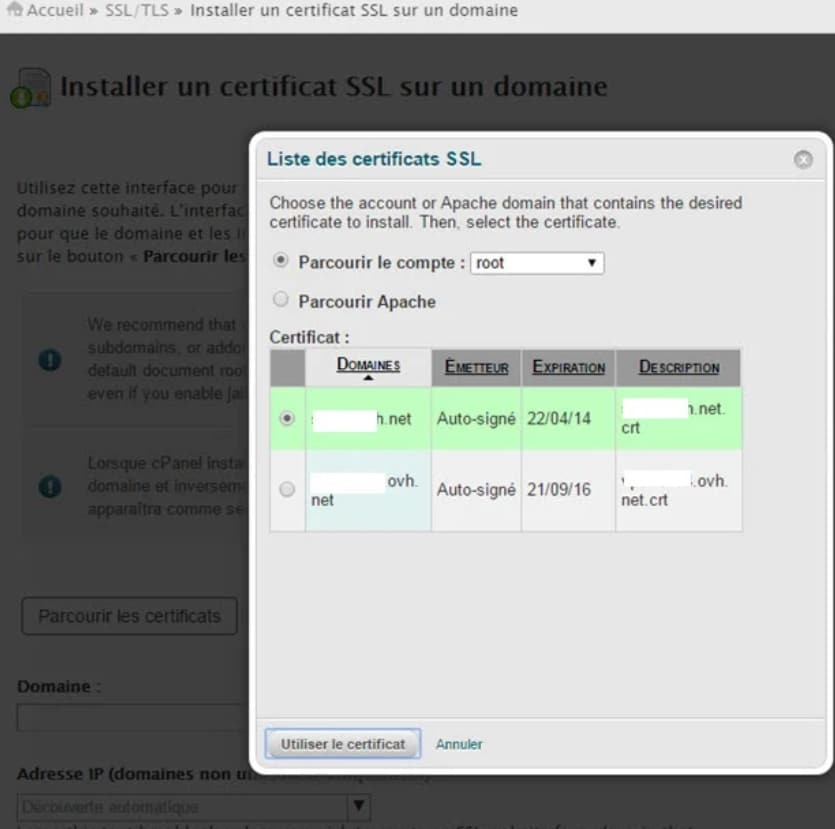The width and height of the screenshot is (835, 829).
Task: Sort certificates by Expiration column
Action: click(568, 367)
